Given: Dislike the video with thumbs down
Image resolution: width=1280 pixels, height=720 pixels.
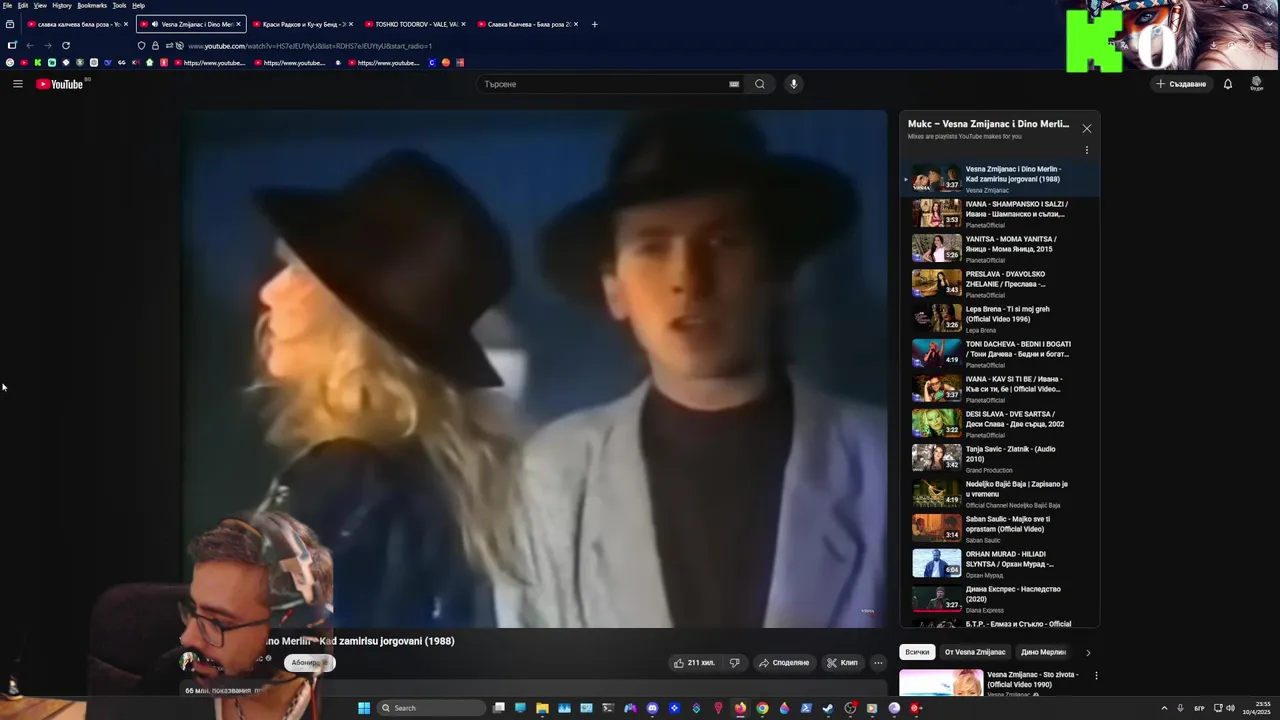Looking at the screenshot, I should pos(734,662).
